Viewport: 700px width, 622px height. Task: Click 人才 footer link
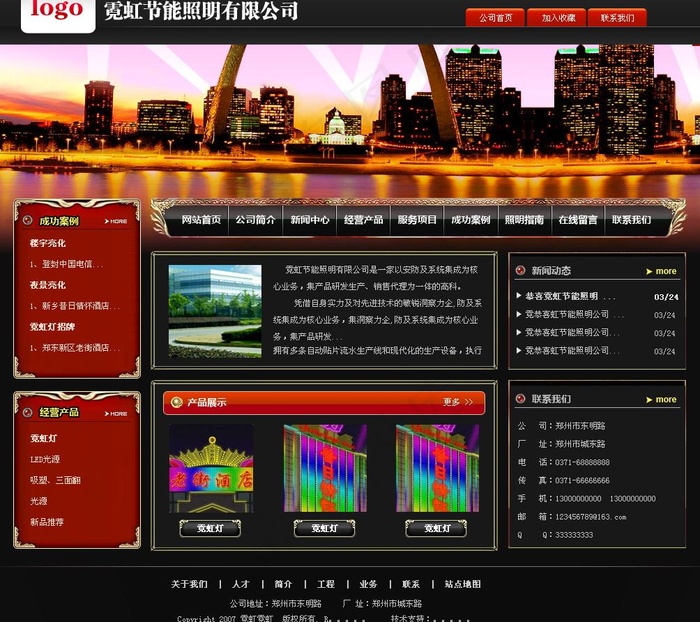tap(241, 584)
